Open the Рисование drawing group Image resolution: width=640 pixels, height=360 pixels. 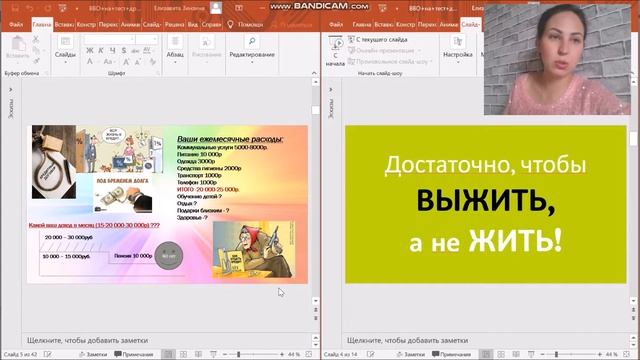(207, 50)
